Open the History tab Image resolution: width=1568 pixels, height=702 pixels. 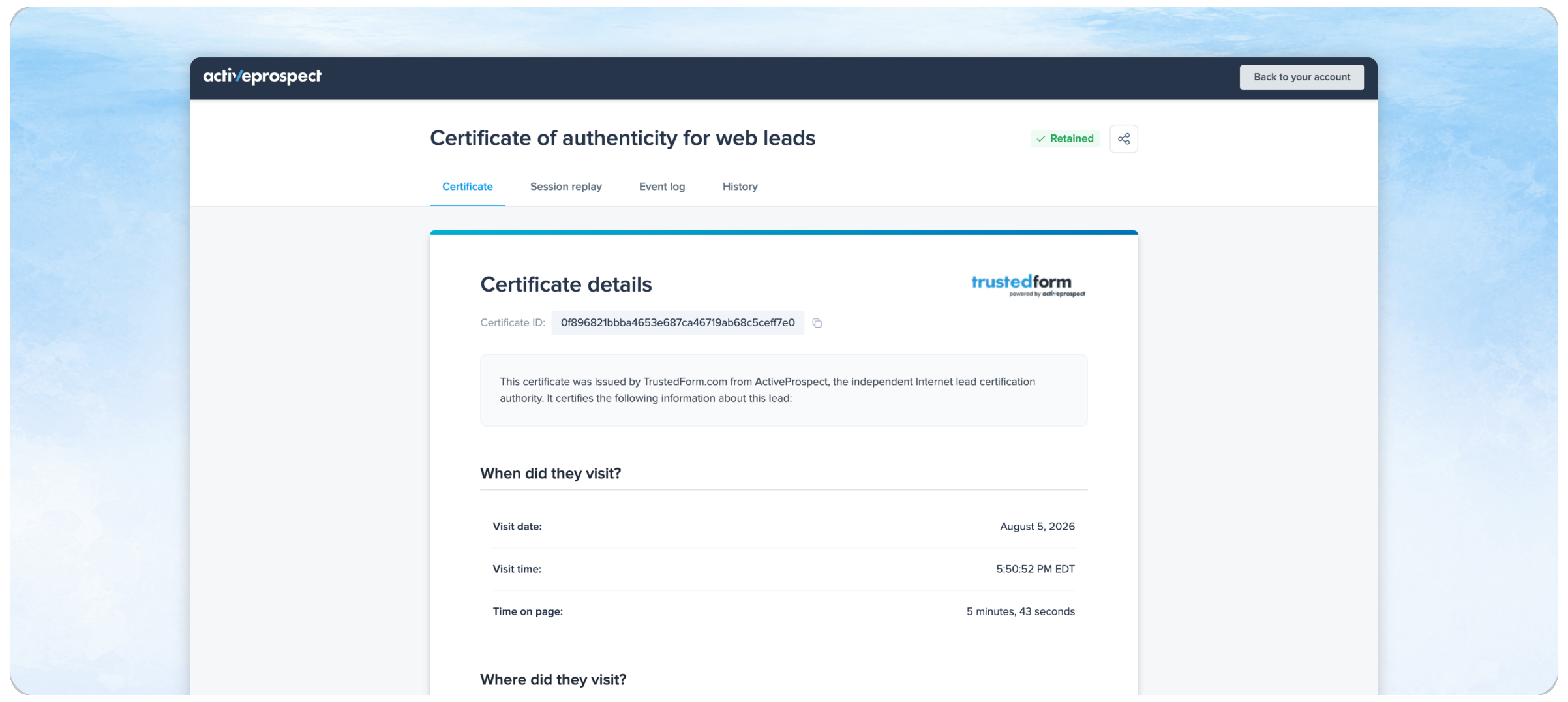tap(740, 187)
